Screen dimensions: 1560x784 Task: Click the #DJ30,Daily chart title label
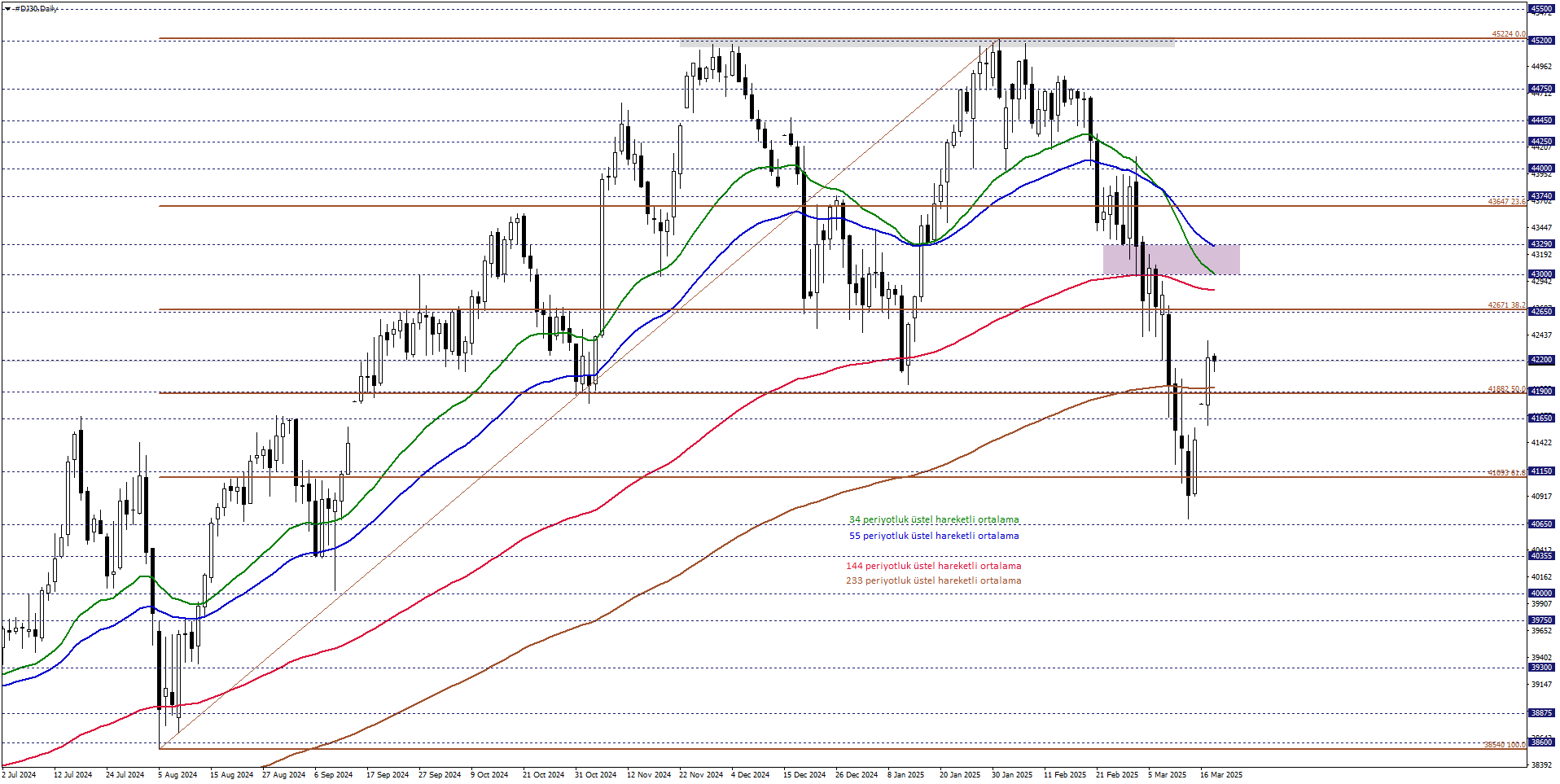pos(36,9)
